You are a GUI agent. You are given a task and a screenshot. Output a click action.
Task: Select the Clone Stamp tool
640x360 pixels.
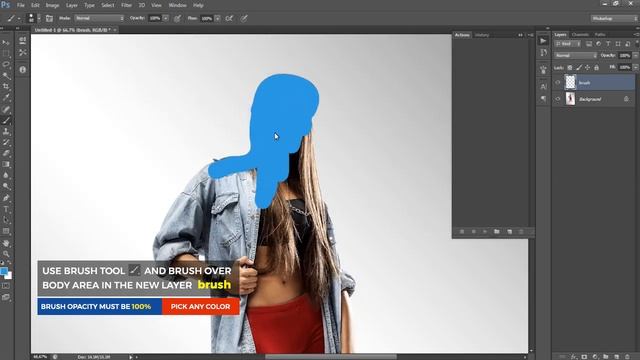[x=6, y=131]
